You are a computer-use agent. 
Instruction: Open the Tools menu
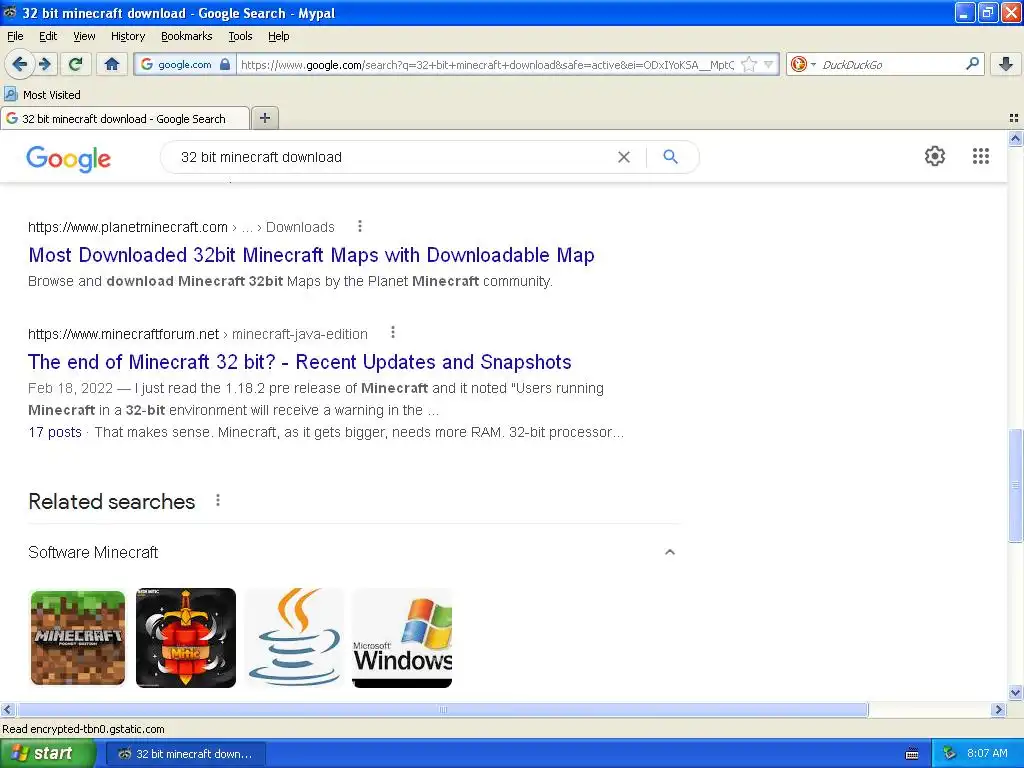(240, 36)
